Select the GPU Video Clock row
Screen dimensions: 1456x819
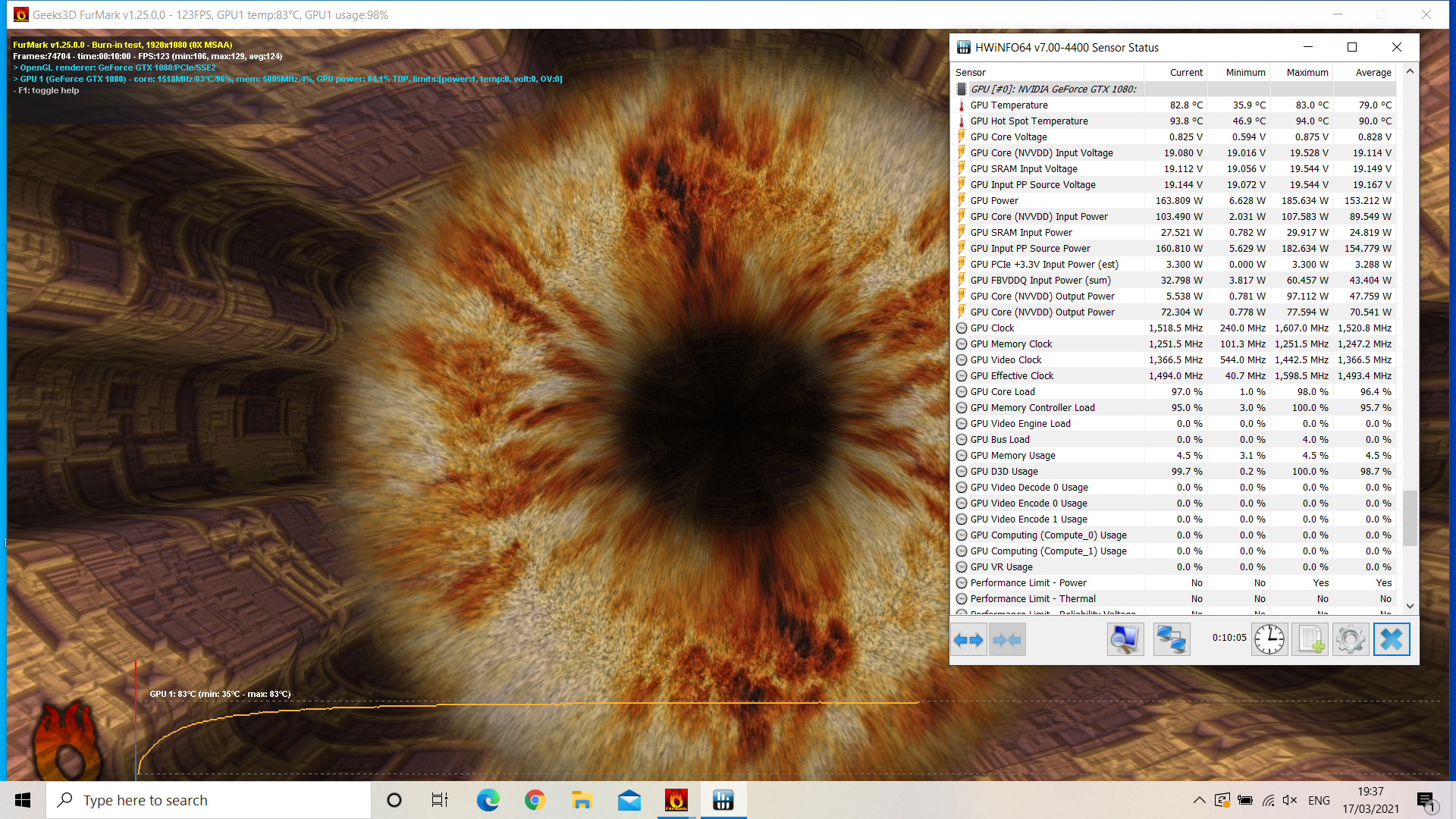1174,360
